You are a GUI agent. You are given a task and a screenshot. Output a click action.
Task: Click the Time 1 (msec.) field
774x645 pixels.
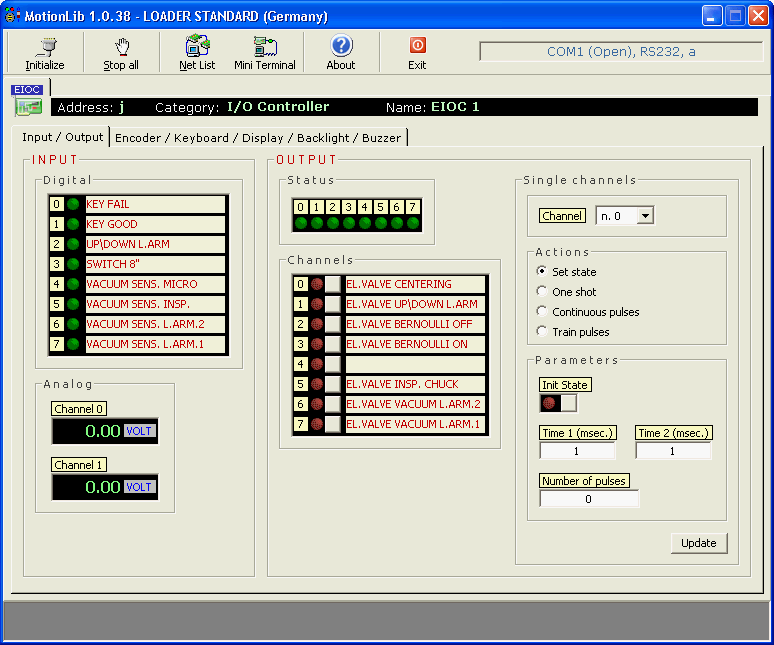tap(577, 451)
